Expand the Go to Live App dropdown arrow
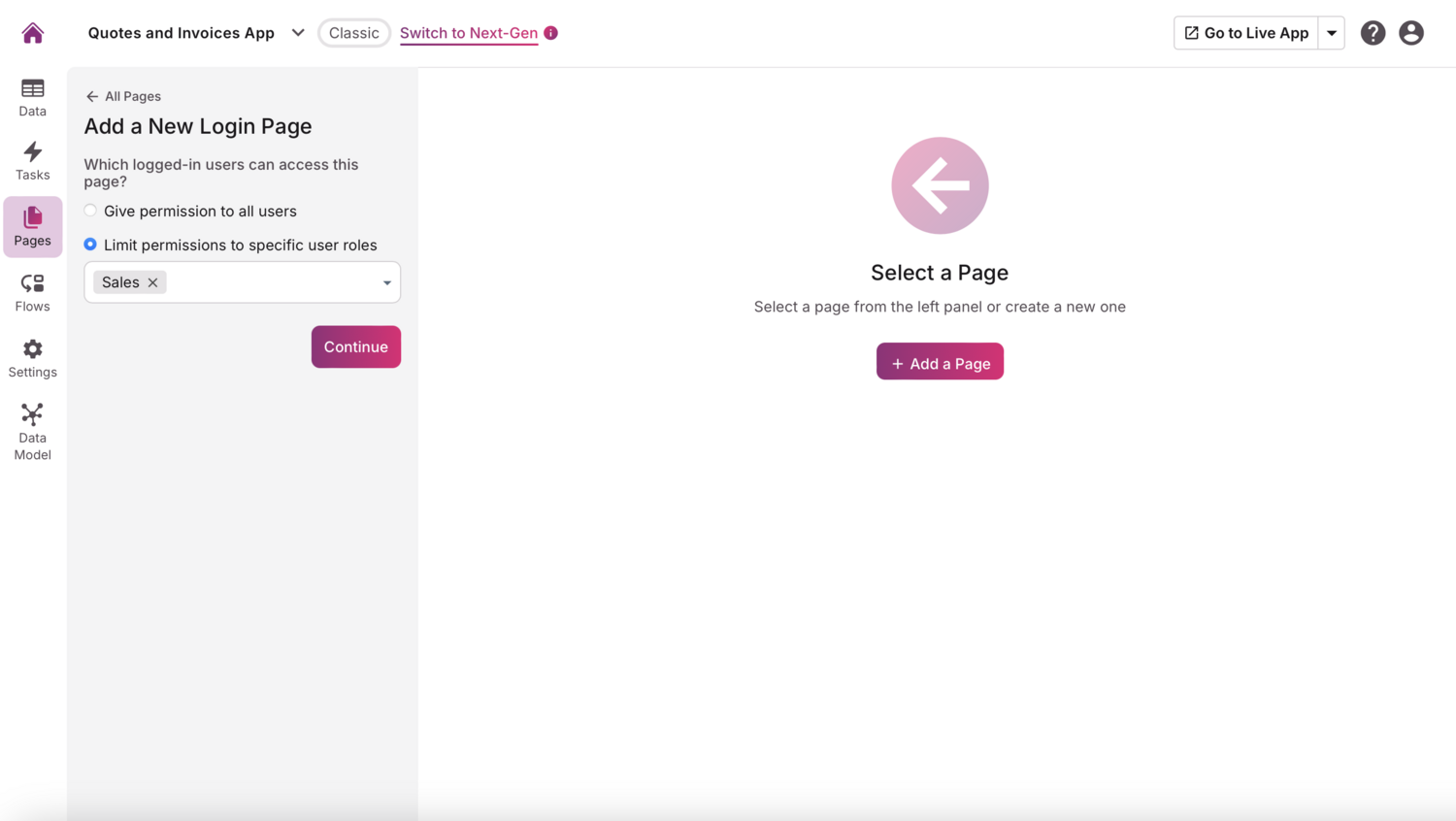 pyautogui.click(x=1332, y=32)
